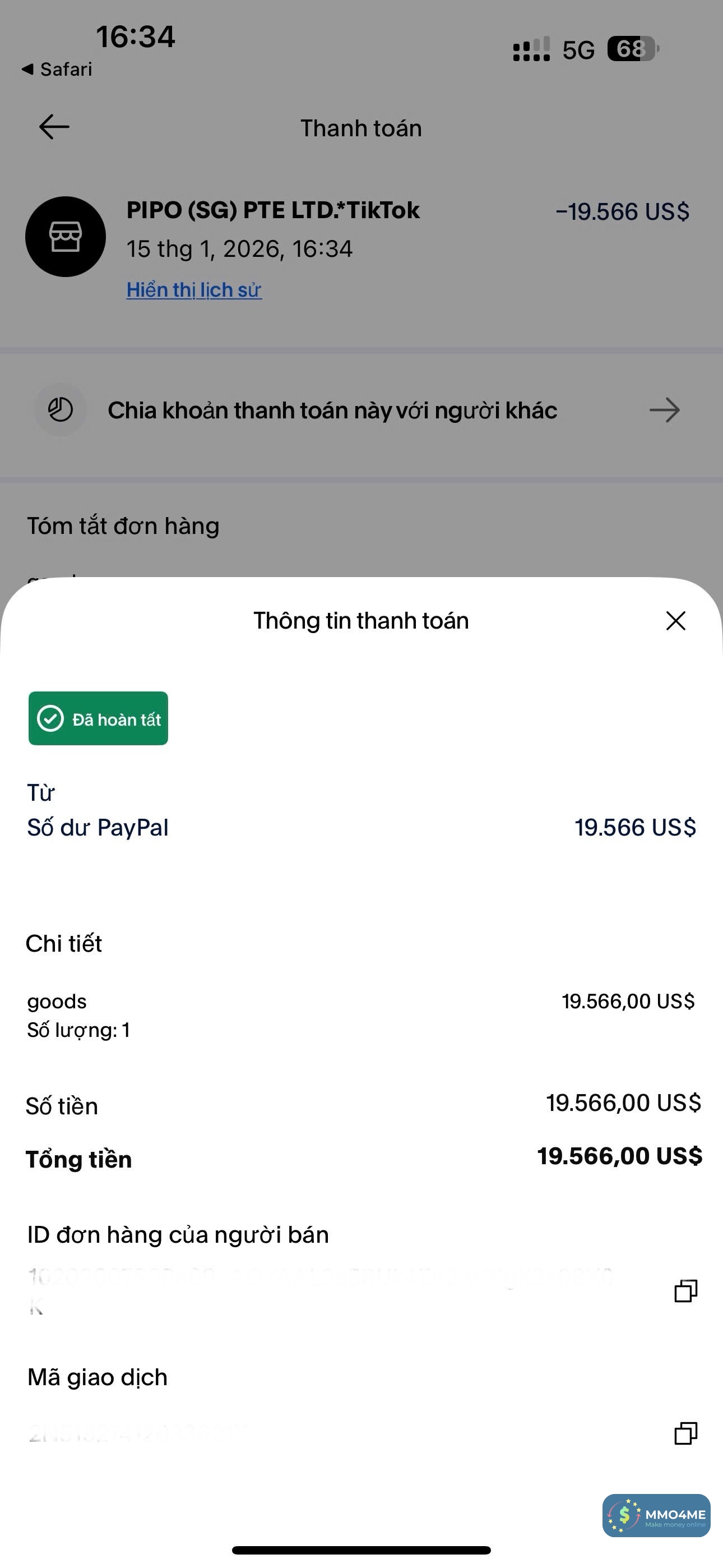Tap the Tóm tắt đơn hàng heading
The image size is (723, 1568).
pyautogui.click(x=123, y=526)
